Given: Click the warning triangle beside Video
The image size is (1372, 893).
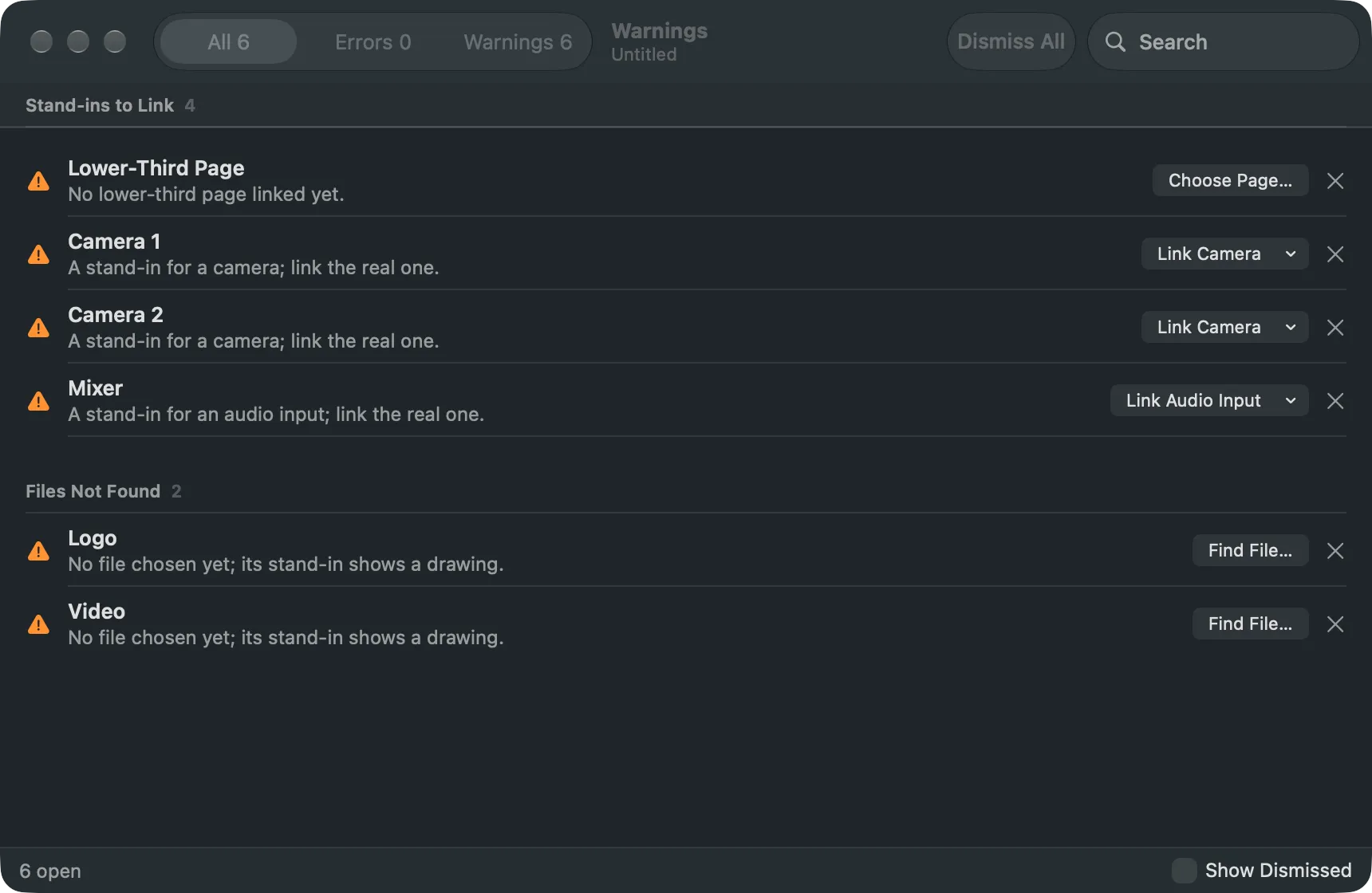Looking at the screenshot, I should coord(38,625).
